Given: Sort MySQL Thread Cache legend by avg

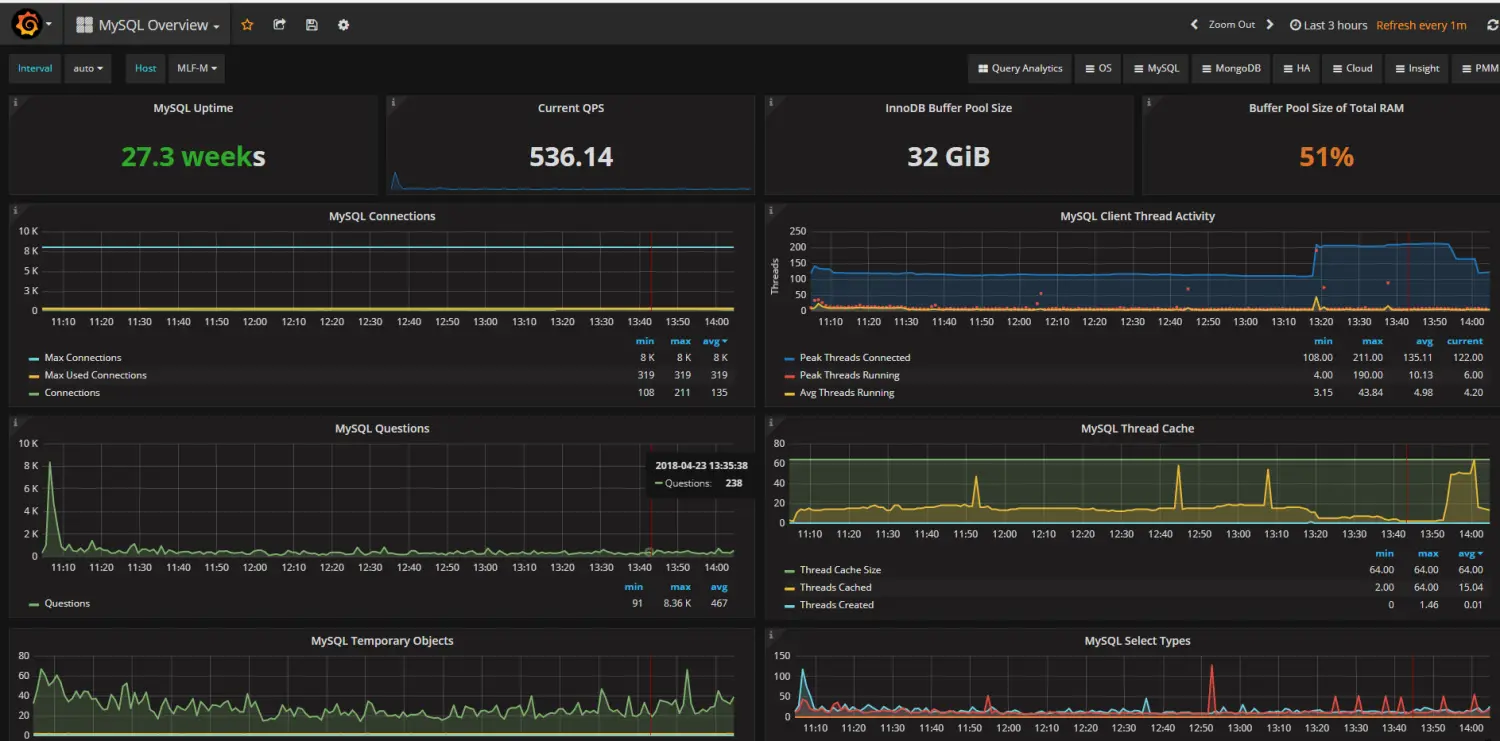Looking at the screenshot, I should point(1469,553).
